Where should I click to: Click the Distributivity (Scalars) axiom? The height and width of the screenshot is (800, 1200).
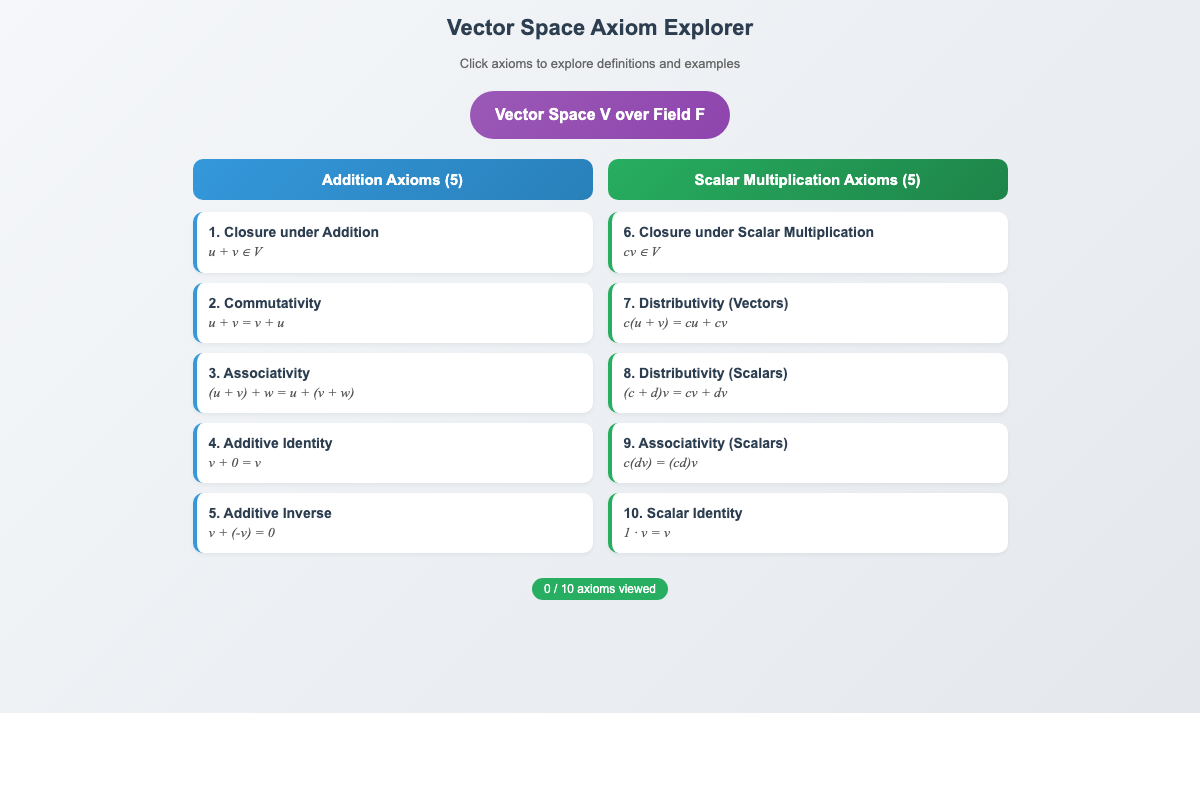pyautogui.click(x=807, y=382)
